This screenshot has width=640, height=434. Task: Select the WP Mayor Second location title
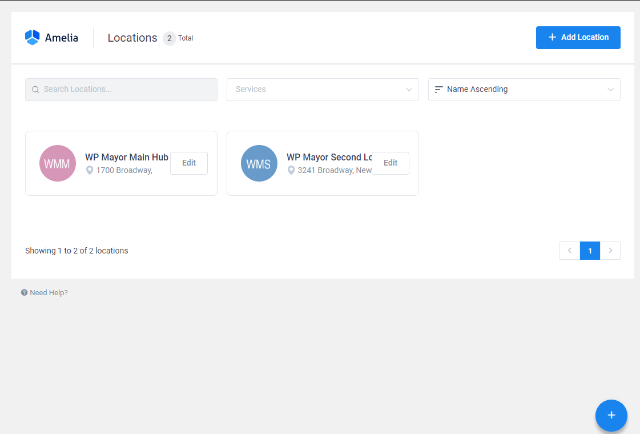(329, 157)
